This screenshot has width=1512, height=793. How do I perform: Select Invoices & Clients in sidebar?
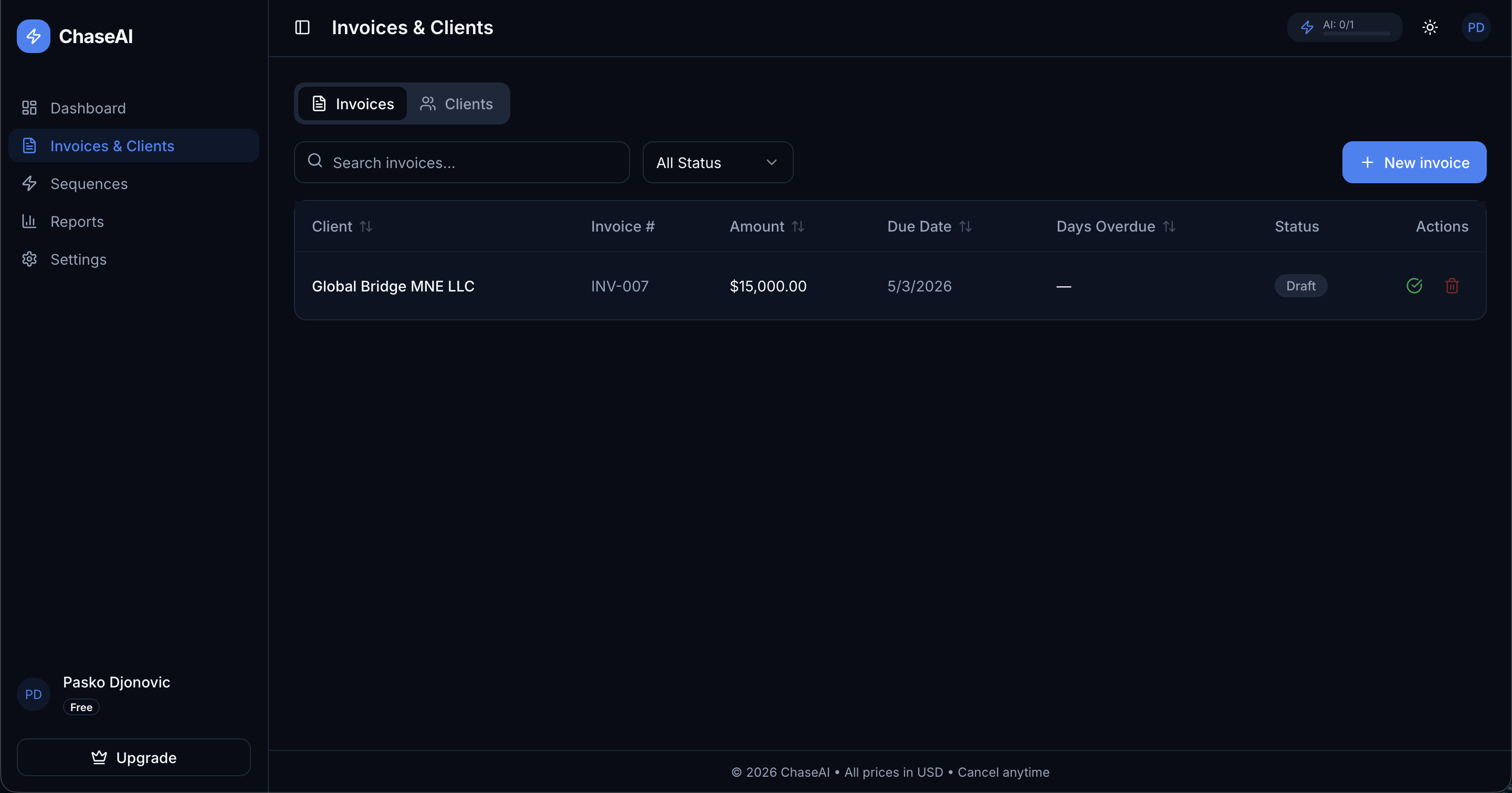tap(134, 145)
